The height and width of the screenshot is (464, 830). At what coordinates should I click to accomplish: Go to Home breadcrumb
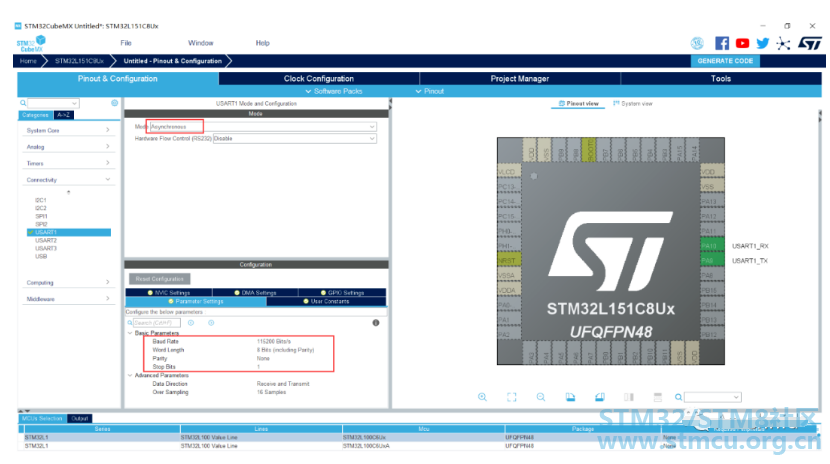28,61
